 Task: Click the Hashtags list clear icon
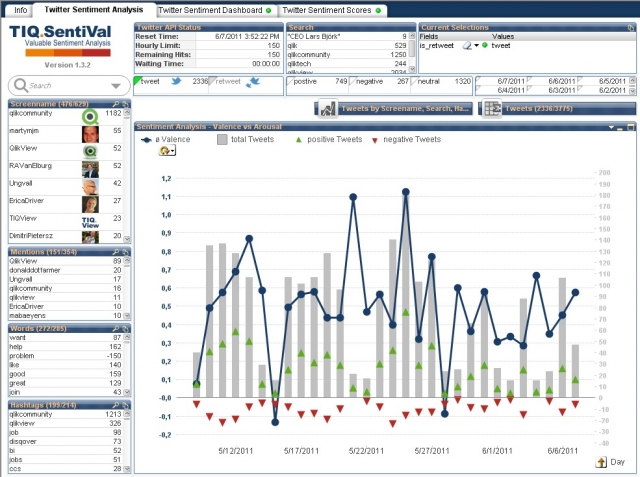(125, 405)
